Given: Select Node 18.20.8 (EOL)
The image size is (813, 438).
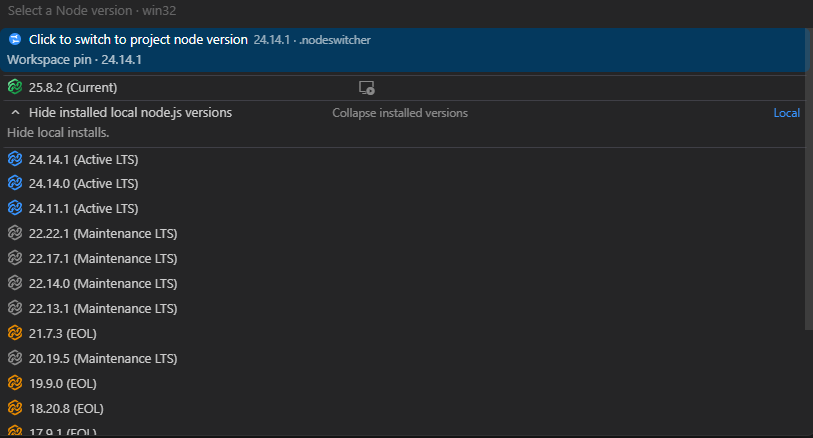Looking at the screenshot, I should (403, 408).
